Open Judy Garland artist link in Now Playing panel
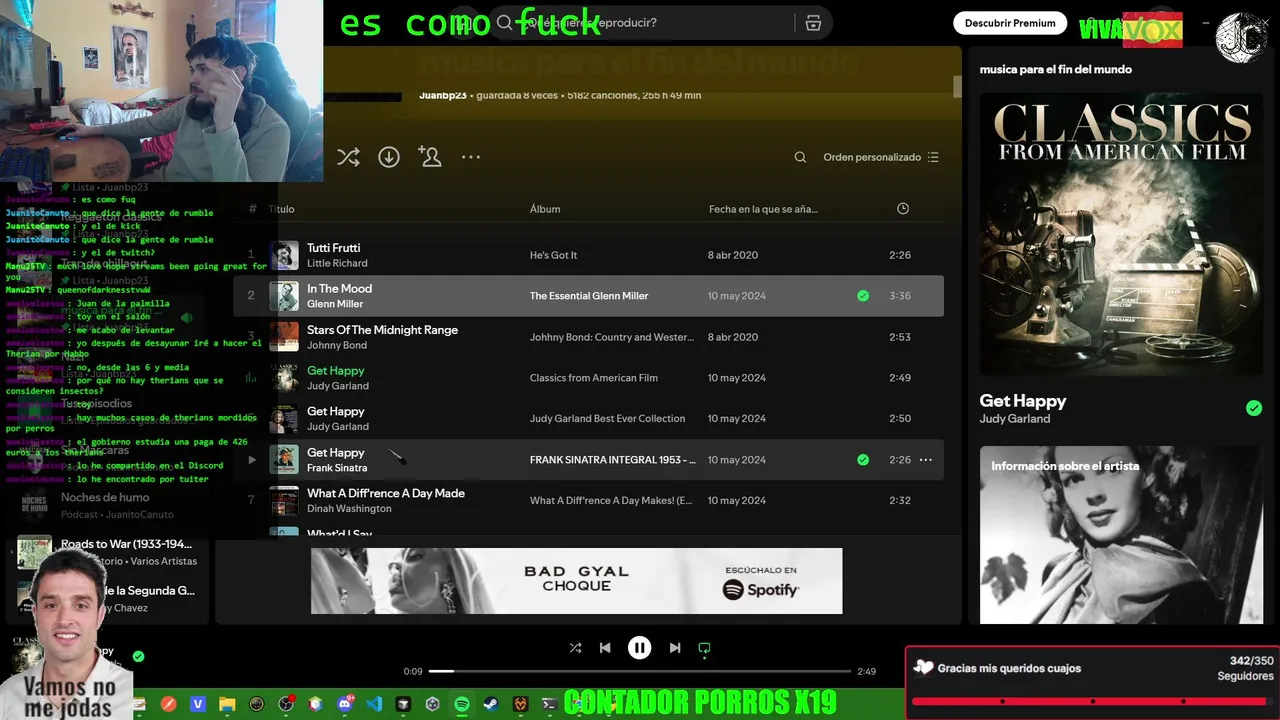 click(x=1014, y=419)
